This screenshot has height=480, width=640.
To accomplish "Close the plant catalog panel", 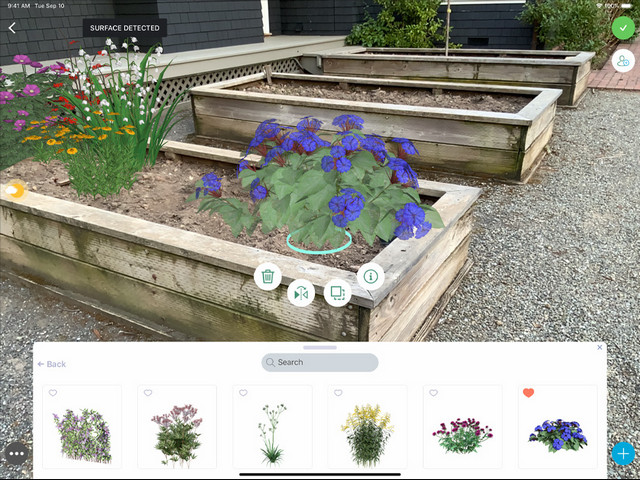I will coord(599,347).
